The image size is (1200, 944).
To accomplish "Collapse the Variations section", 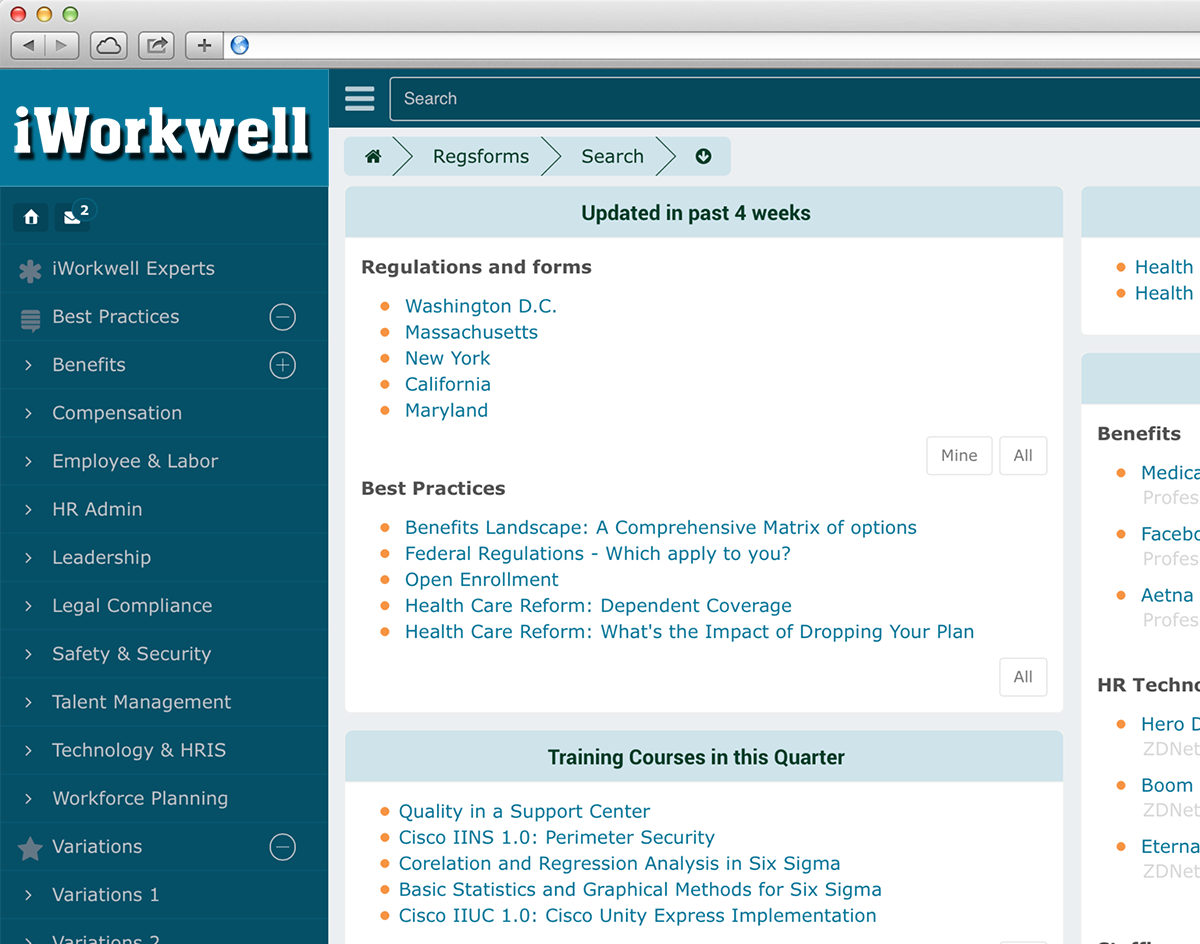I will click(282, 846).
